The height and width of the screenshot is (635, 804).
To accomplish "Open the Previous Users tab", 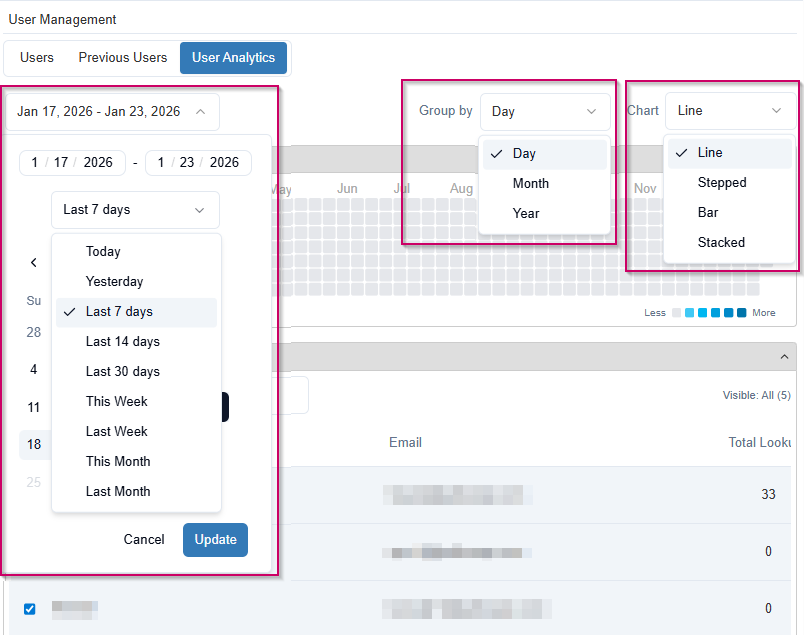I will coord(122,58).
